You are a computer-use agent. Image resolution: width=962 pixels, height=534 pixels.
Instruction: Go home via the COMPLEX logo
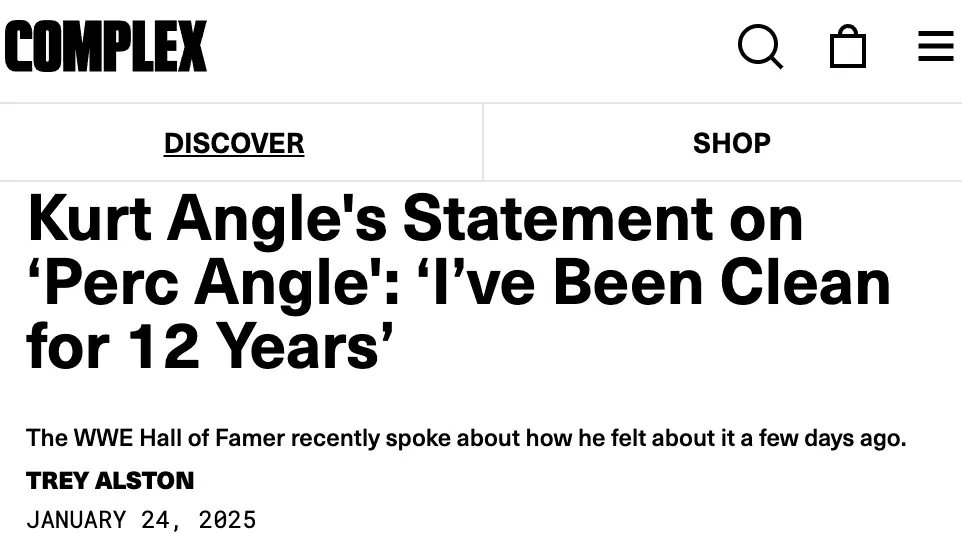point(106,46)
